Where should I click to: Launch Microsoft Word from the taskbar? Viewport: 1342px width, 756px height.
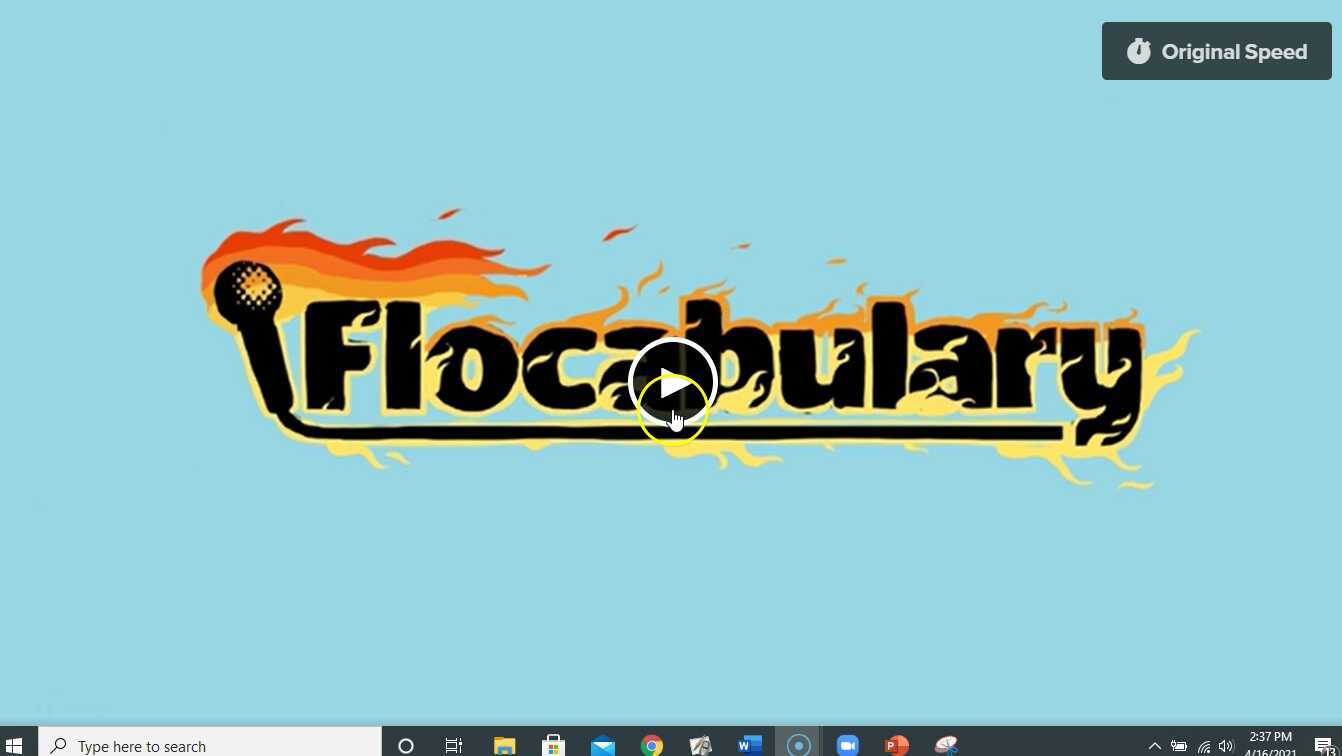pyautogui.click(x=749, y=745)
